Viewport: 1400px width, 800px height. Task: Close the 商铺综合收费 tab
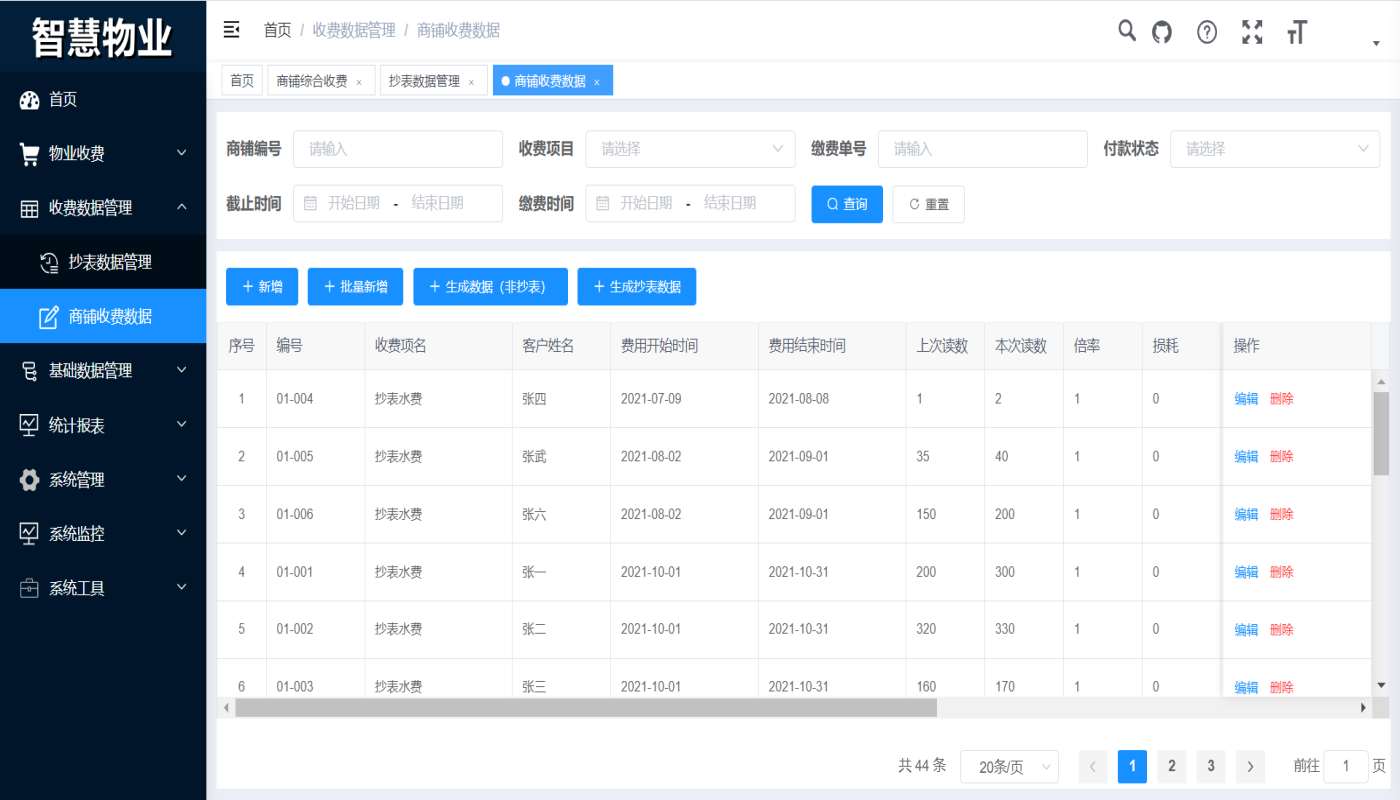point(359,82)
